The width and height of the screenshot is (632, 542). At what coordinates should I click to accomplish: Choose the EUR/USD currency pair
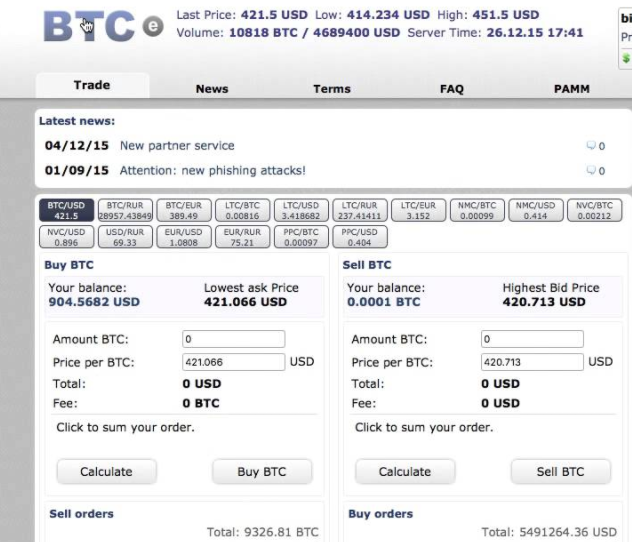tap(184, 237)
